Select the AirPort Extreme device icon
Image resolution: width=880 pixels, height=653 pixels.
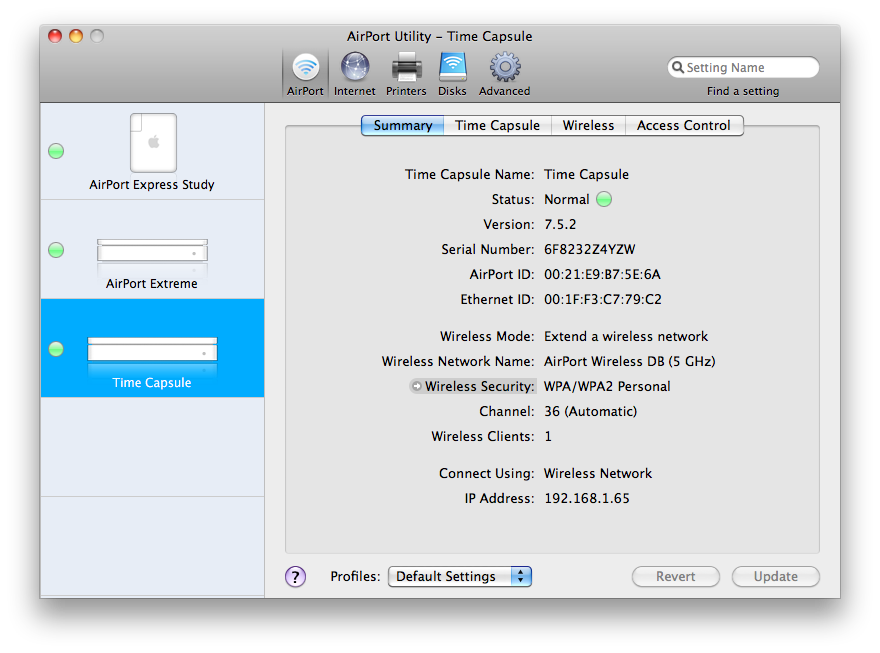click(152, 250)
